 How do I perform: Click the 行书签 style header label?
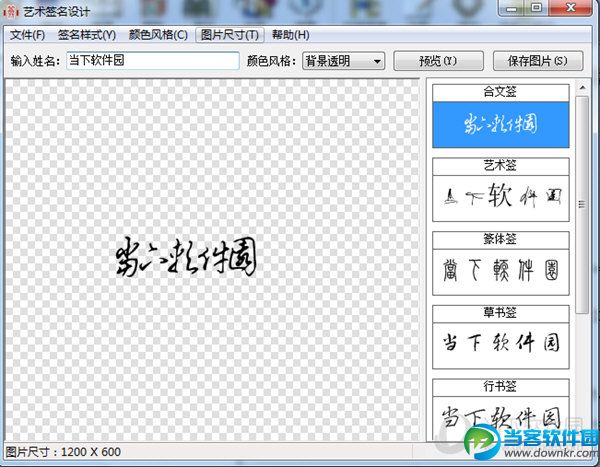coord(501,387)
